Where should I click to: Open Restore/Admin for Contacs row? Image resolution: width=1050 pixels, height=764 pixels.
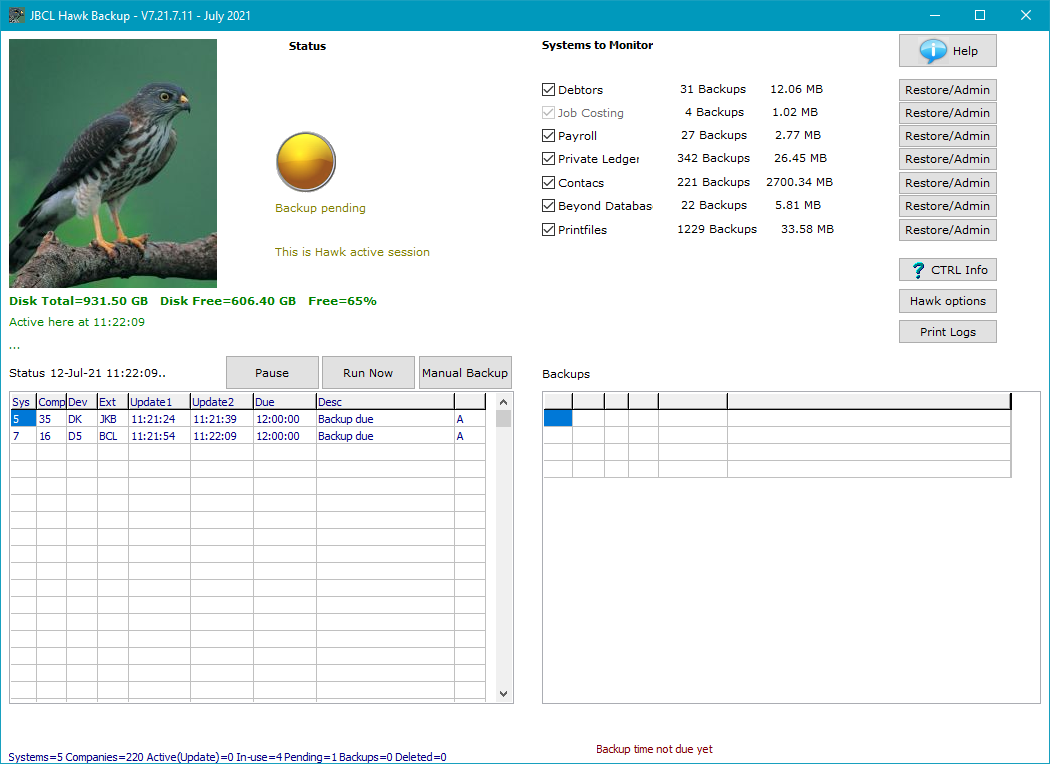tap(947, 183)
